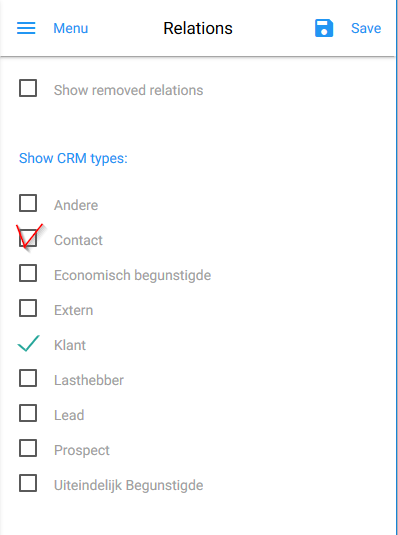Enable the Extern checkbox
398x535 pixels.
click(28, 308)
